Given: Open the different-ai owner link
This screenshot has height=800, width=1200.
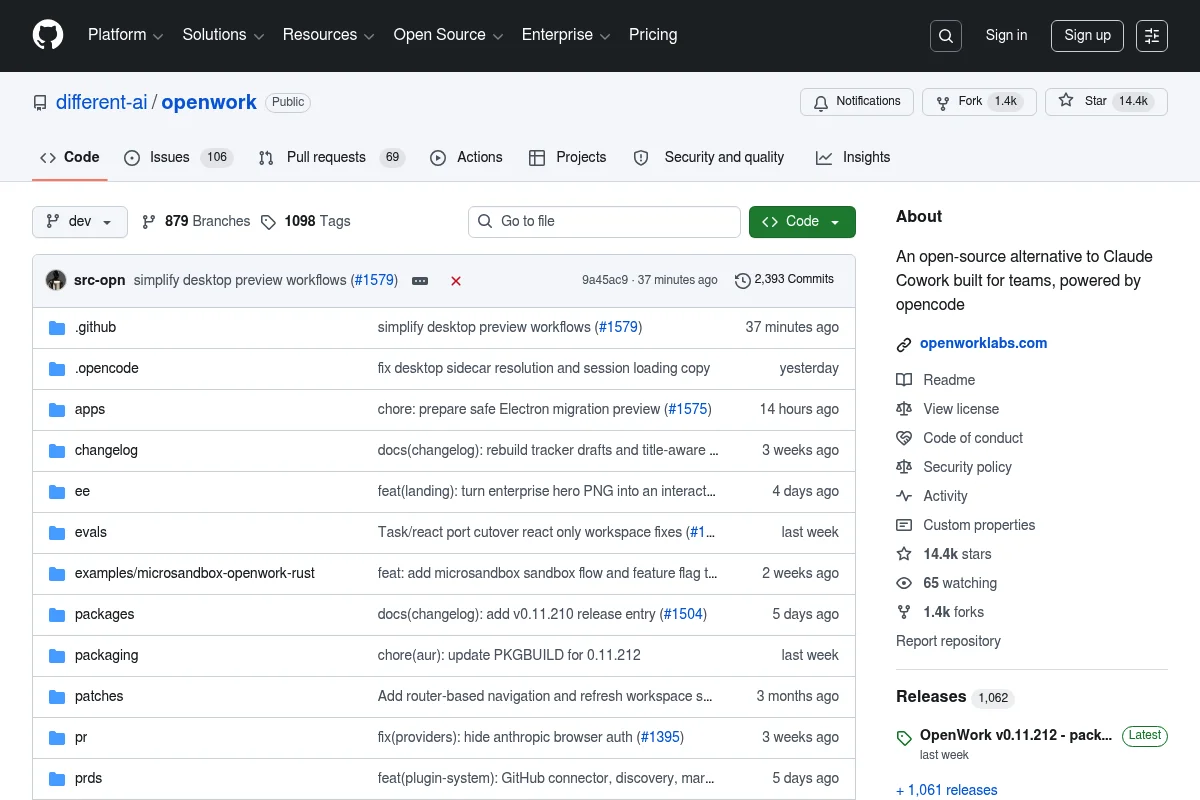Looking at the screenshot, I should [x=102, y=102].
